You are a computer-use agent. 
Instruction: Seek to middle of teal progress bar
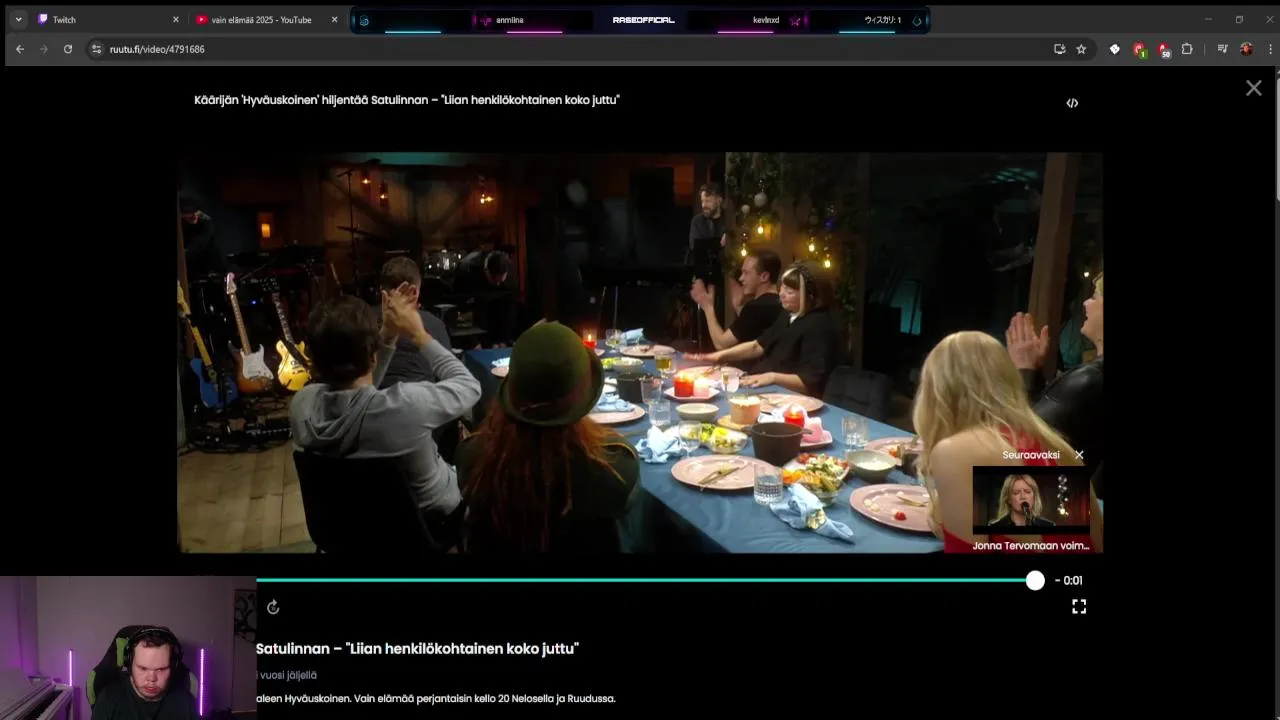[x=641, y=580]
